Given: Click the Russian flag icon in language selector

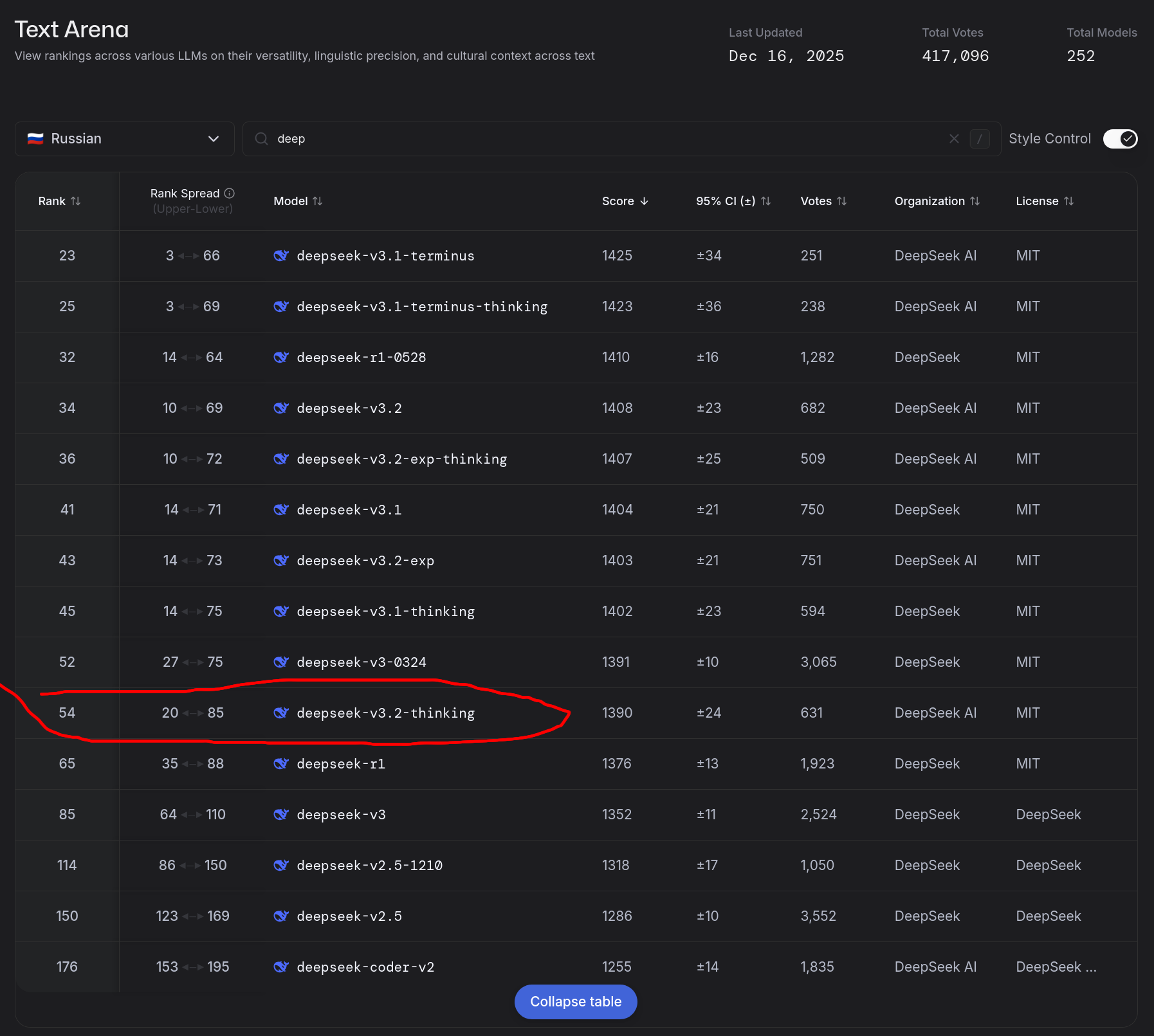Looking at the screenshot, I should point(35,139).
